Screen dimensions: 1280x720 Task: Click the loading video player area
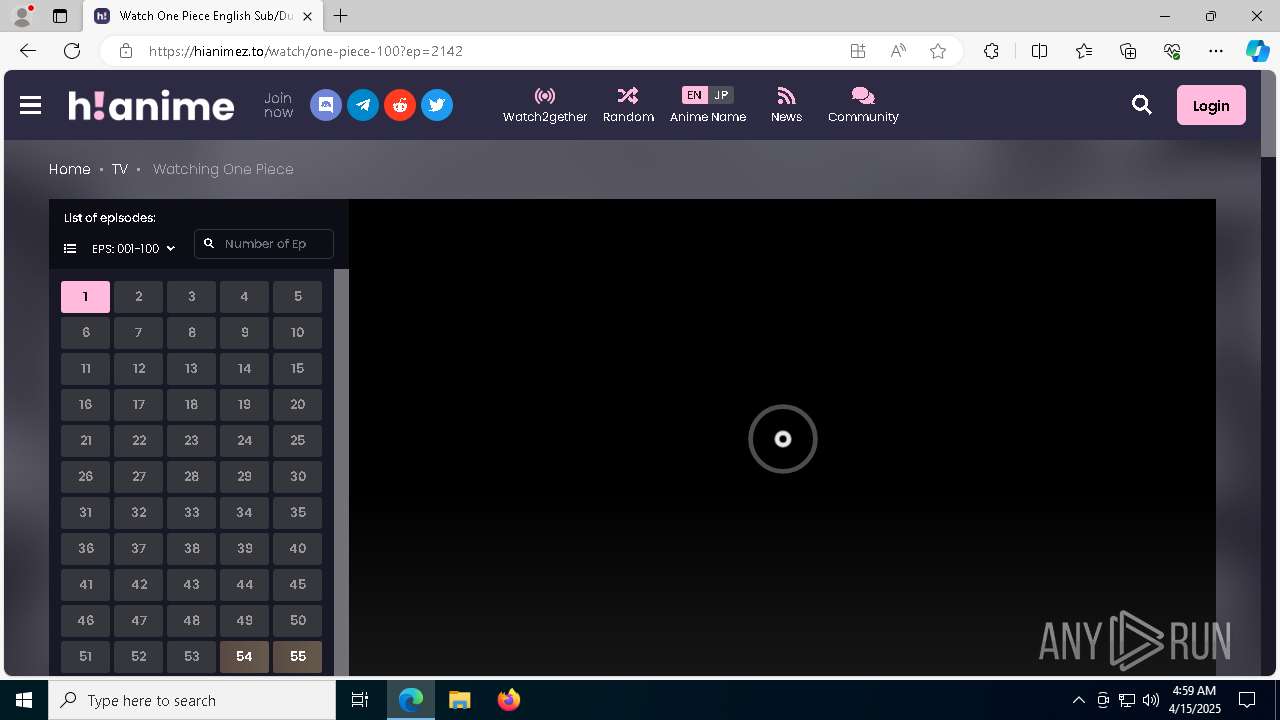(782, 438)
